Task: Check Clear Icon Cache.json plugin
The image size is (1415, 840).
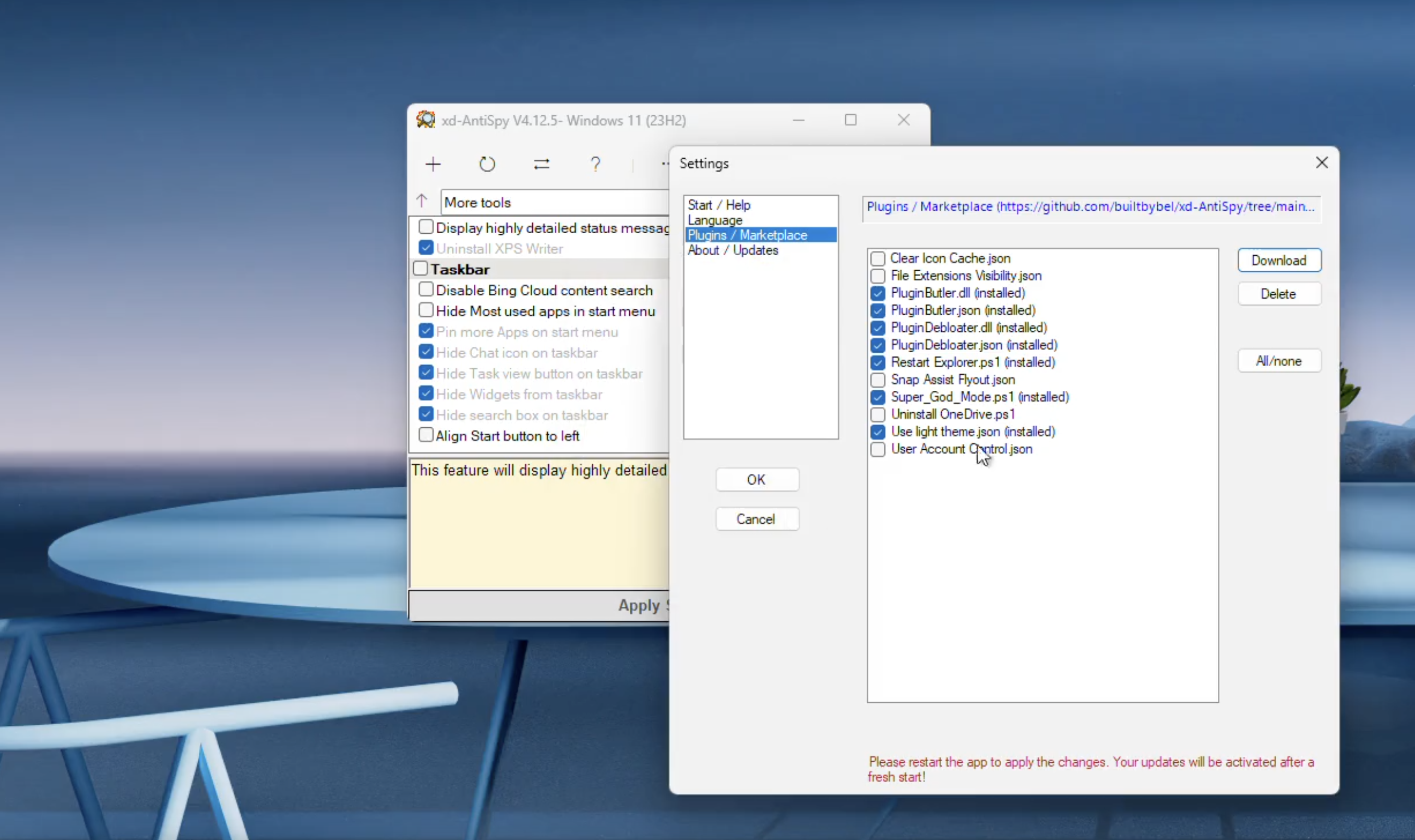Action: (x=877, y=259)
